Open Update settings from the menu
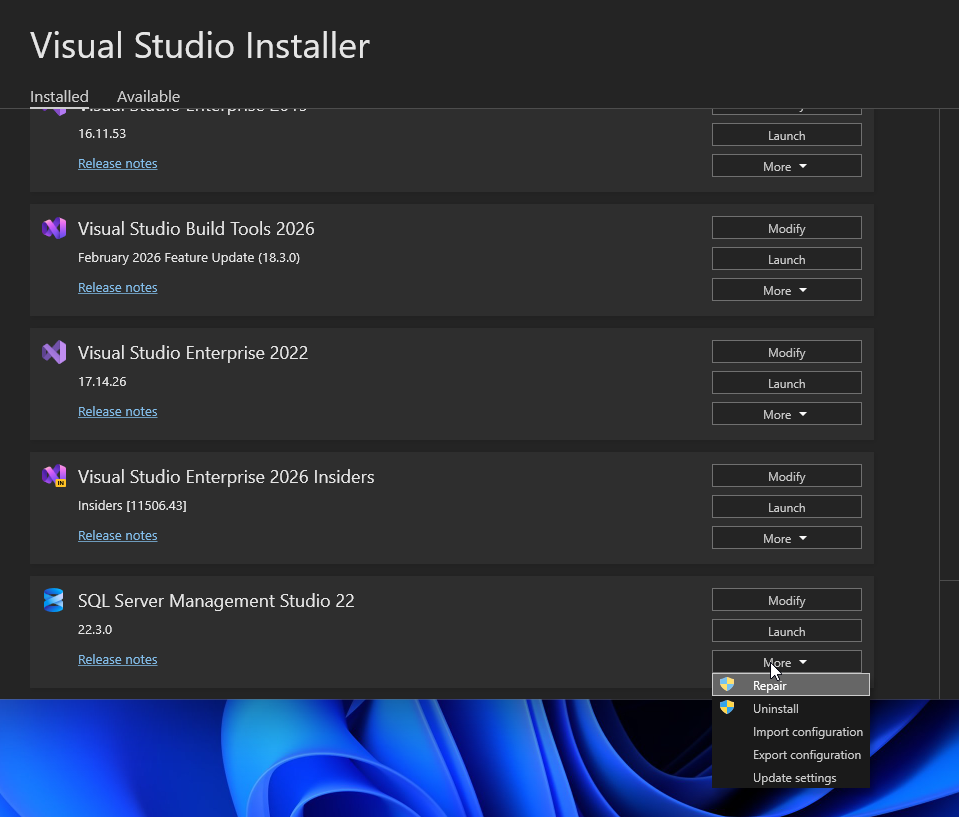This screenshot has height=817, width=959. click(x=791, y=778)
